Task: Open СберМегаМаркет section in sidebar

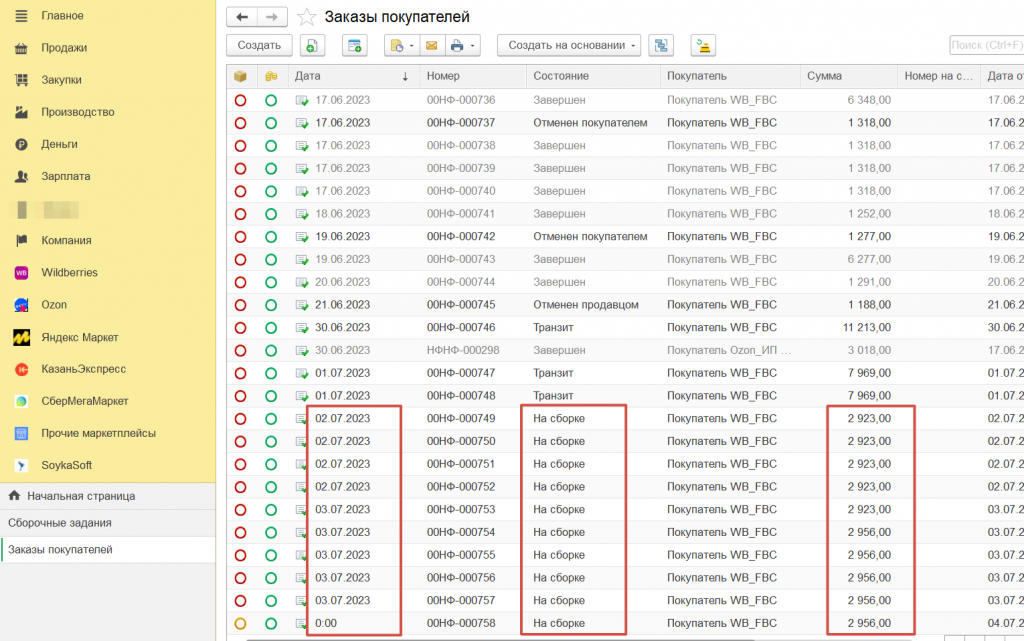Action: [84, 401]
